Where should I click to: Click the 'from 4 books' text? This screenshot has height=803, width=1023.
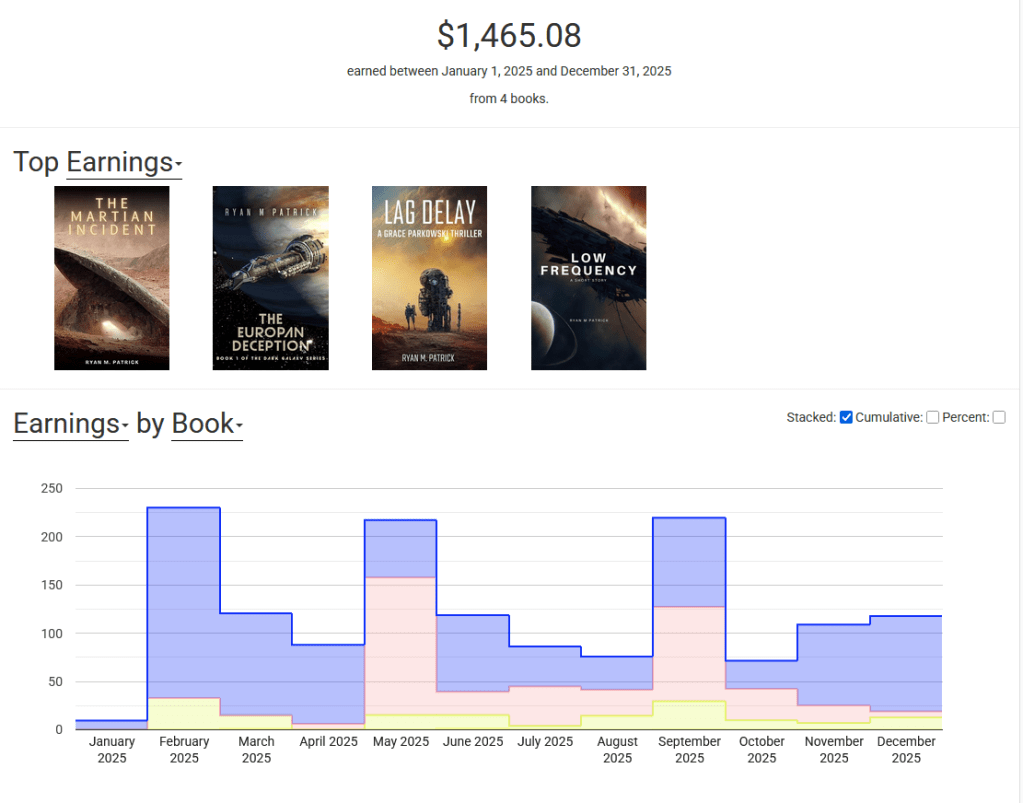(509, 99)
